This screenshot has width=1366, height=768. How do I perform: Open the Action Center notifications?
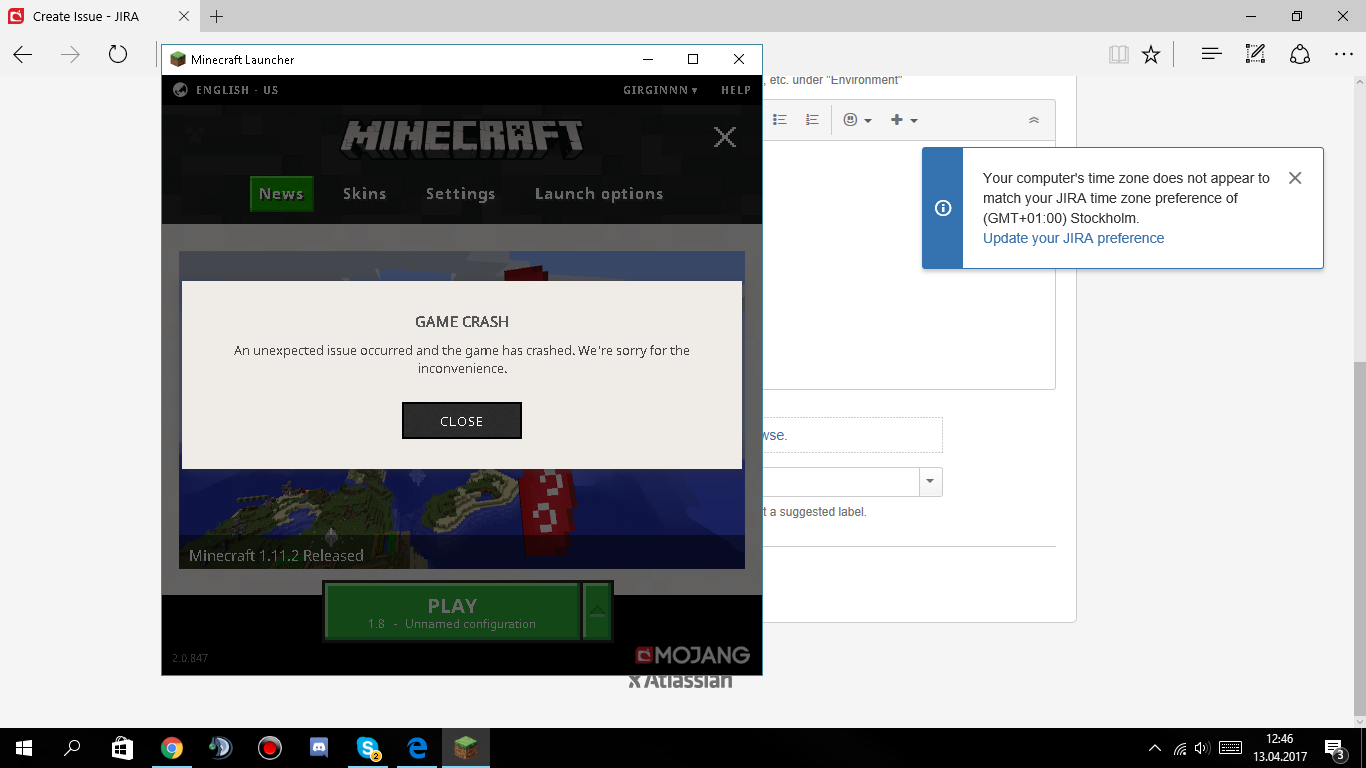pyautogui.click(x=1336, y=748)
